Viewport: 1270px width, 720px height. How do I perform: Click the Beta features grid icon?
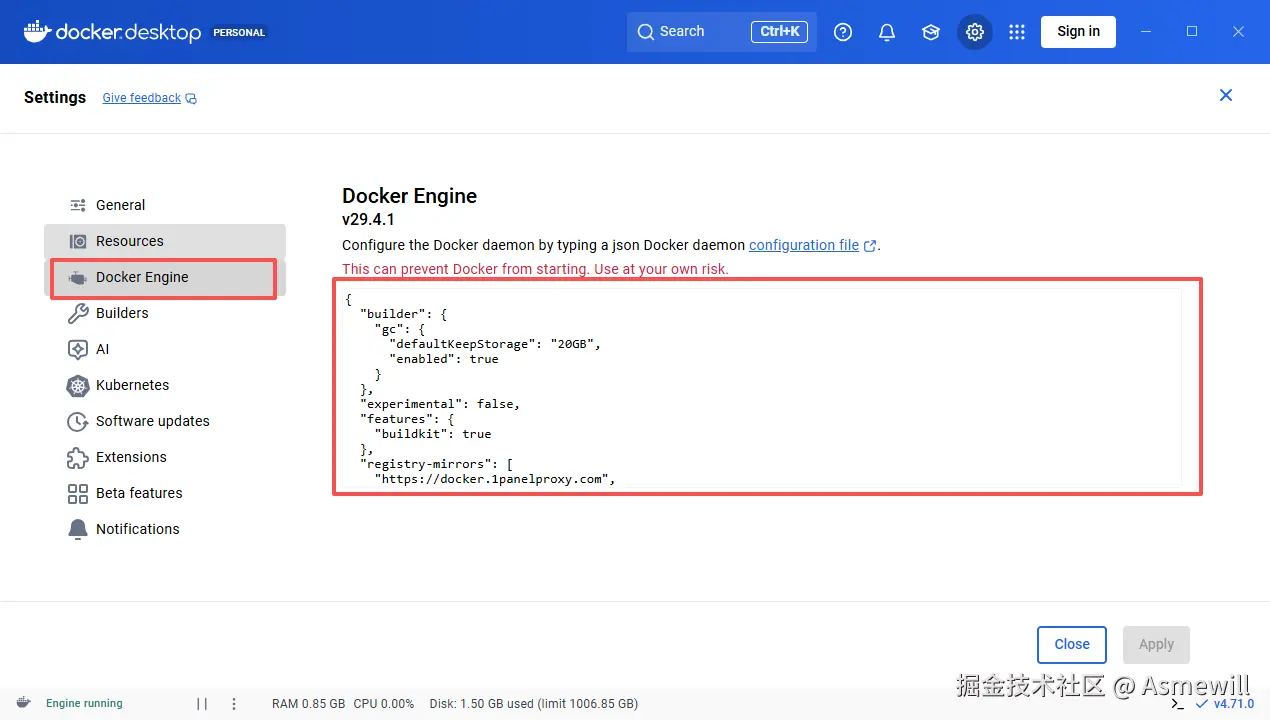click(78, 493)
